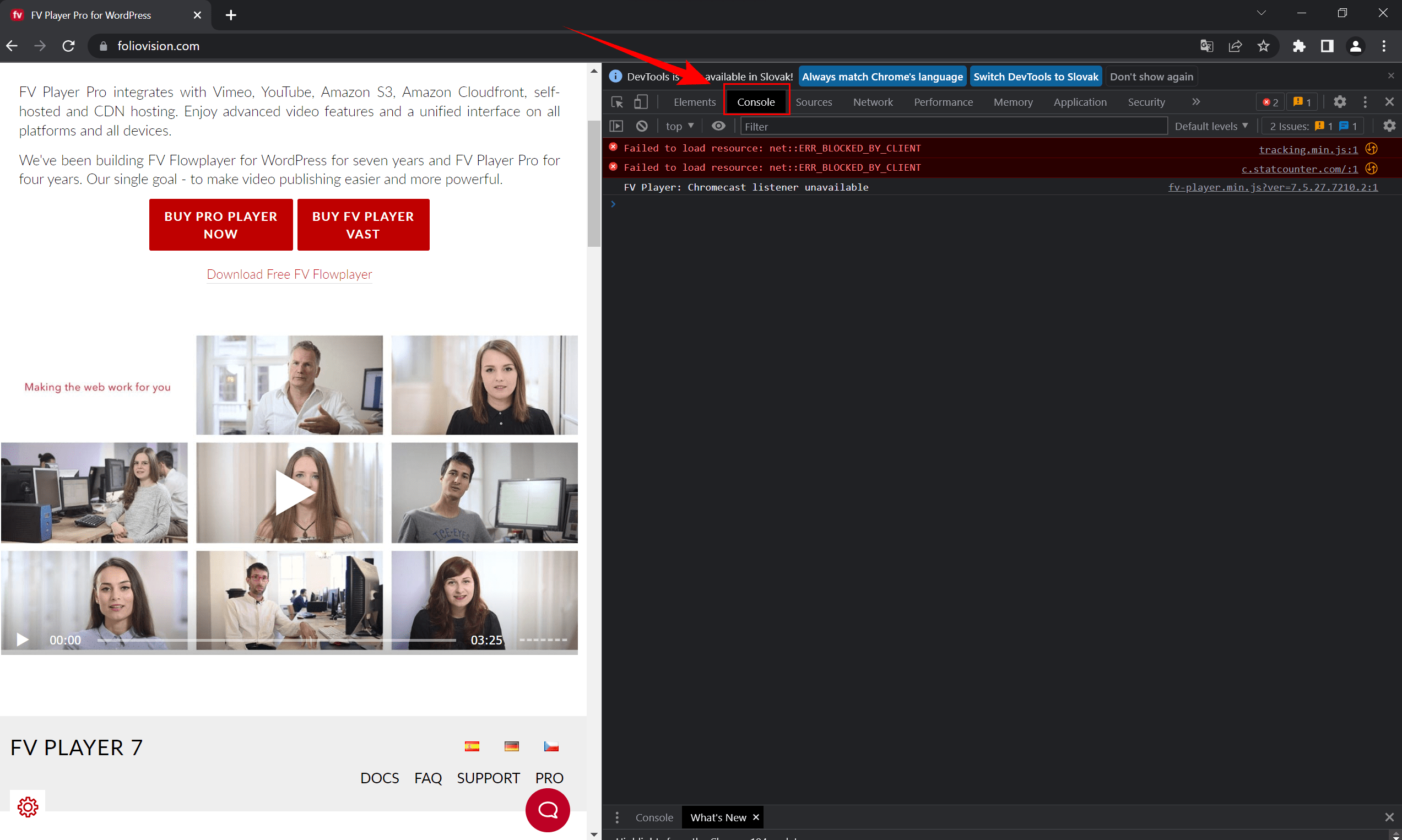Click the webpage vertical scrollbar thumb

594,184
